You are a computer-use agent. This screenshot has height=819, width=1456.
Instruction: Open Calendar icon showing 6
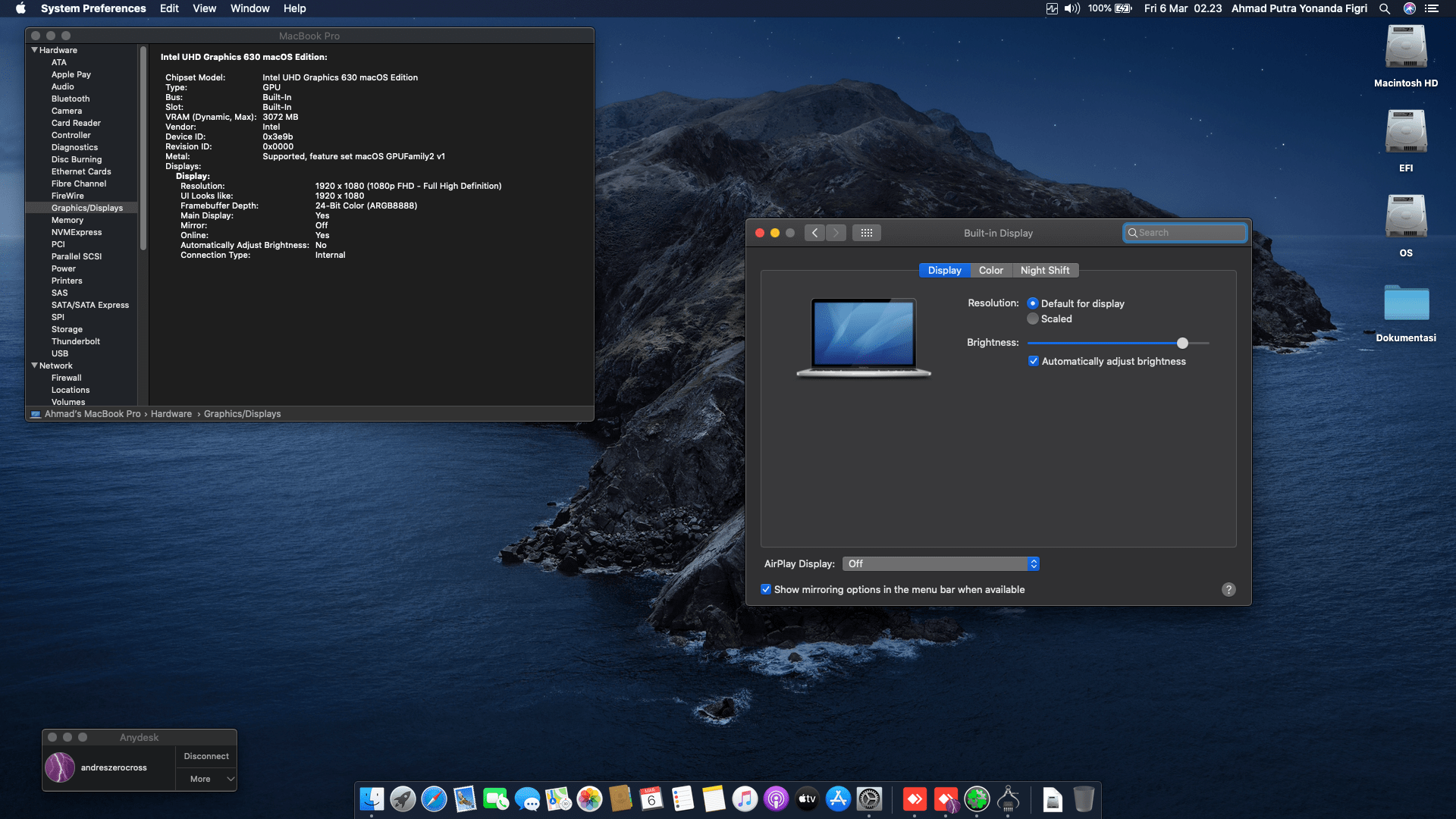pyautogui.click(x=651, y=799)
